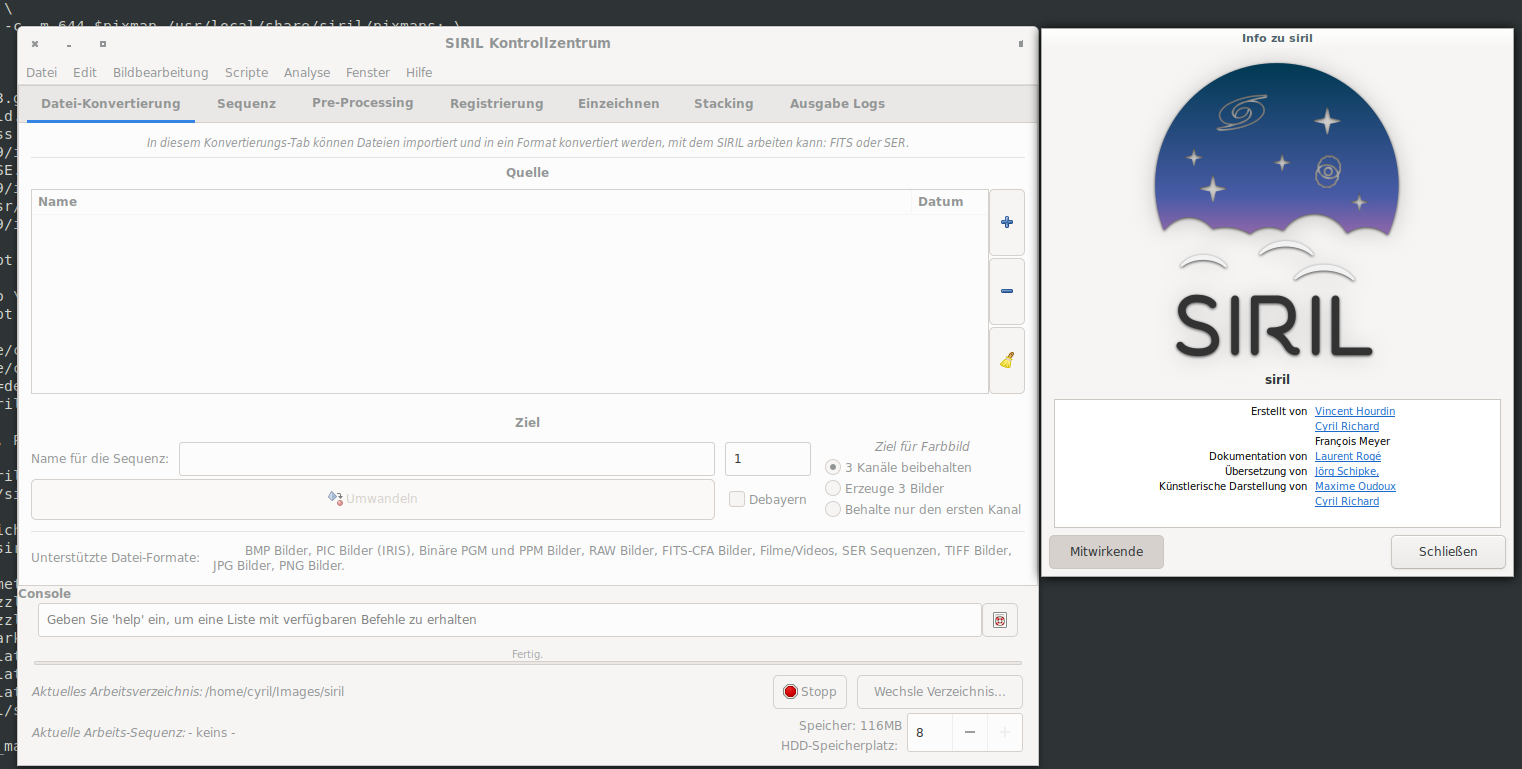The height and width of the screenshot is (769, 1522).
Task: Open Vincent Hourdin link
Action: point(1355,411)
